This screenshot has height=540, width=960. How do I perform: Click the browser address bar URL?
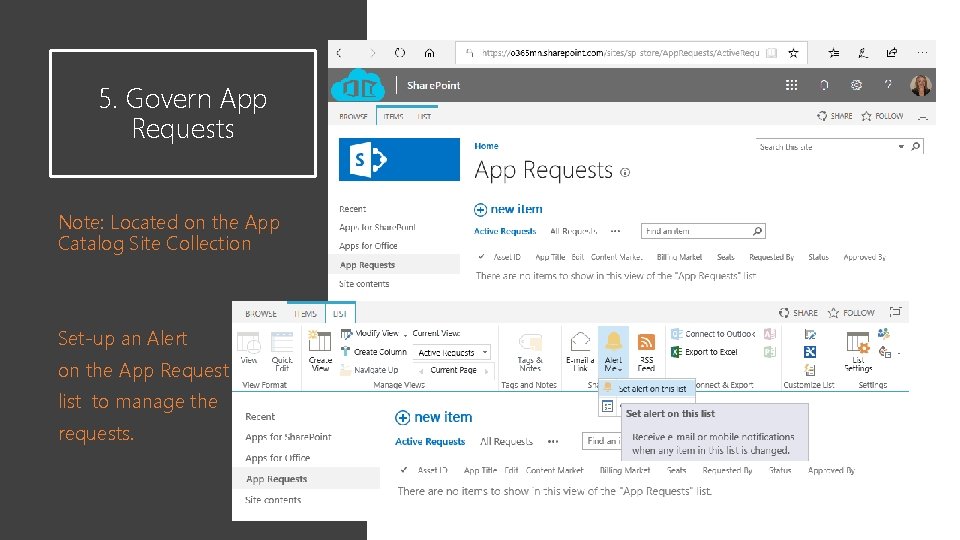[620, 53]
